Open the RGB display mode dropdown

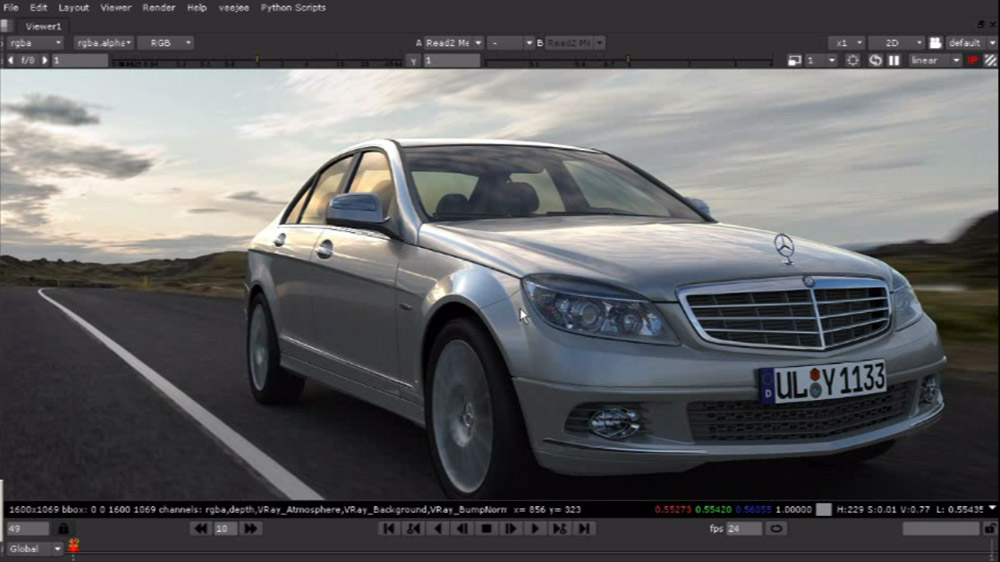(166, 43)
